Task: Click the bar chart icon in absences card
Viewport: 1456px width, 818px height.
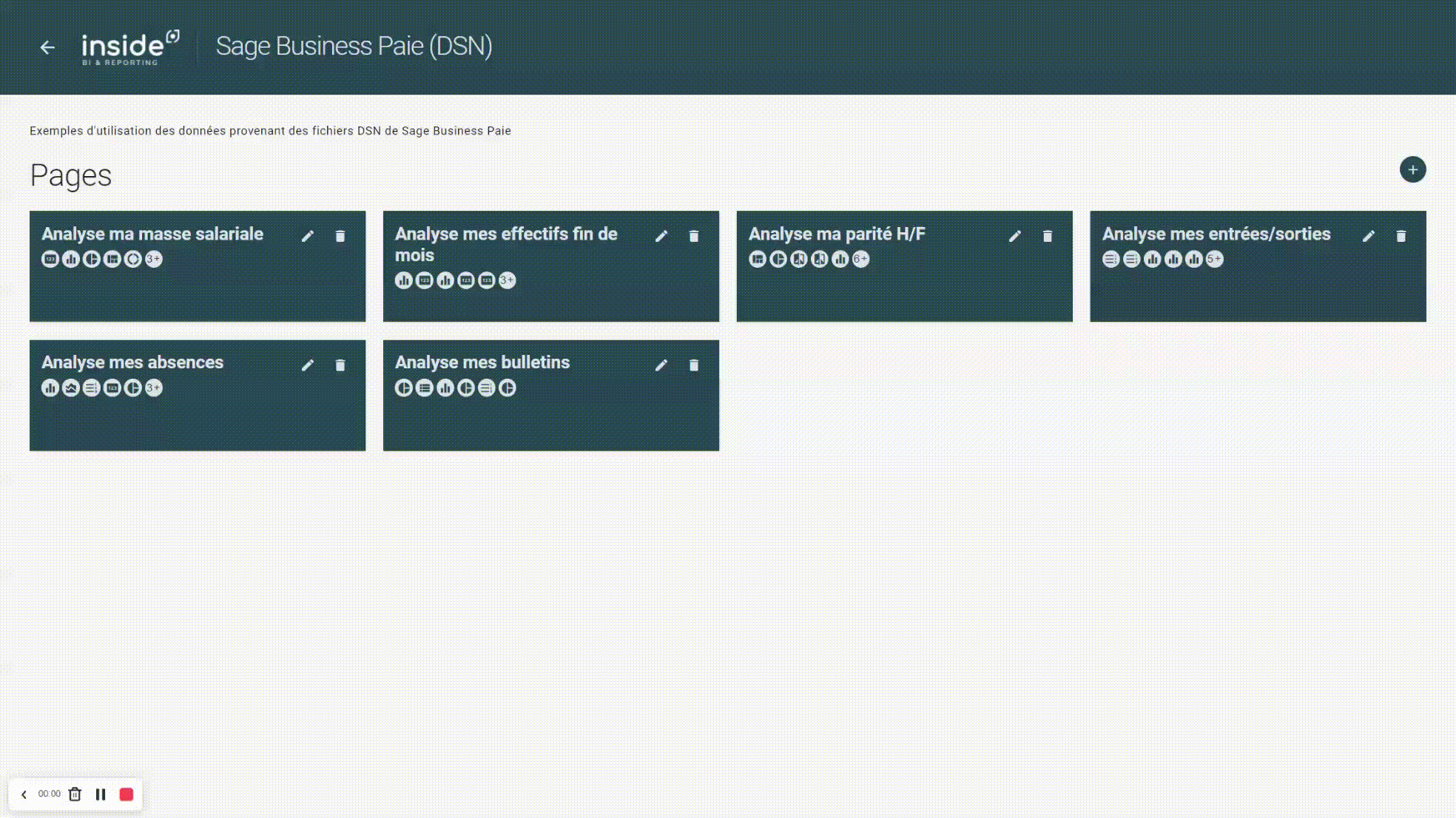Action: tap(50, 388)
